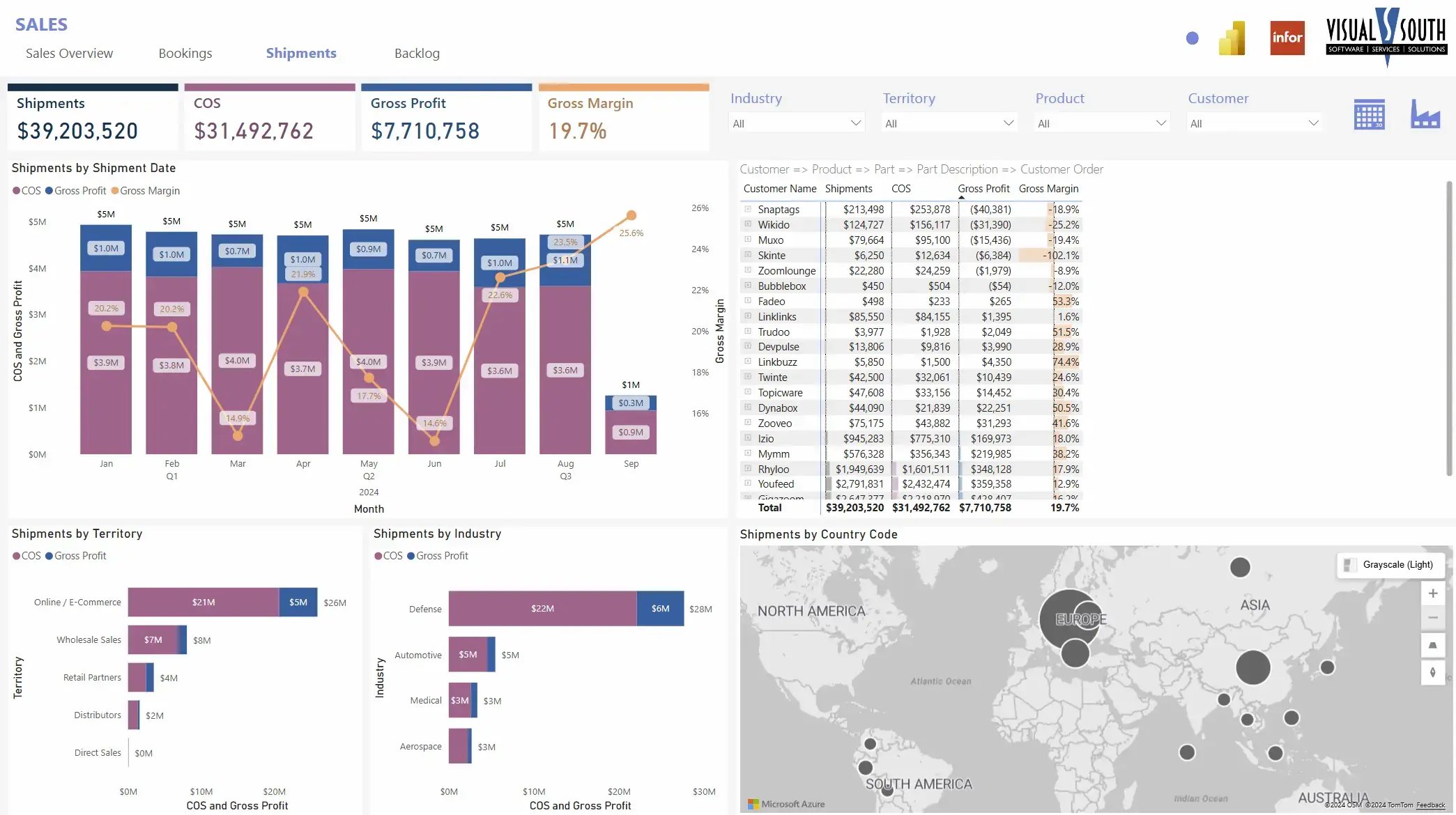Click the factory building icon
Screen dimensions: 1456x815
click(x=1425, y=114)
